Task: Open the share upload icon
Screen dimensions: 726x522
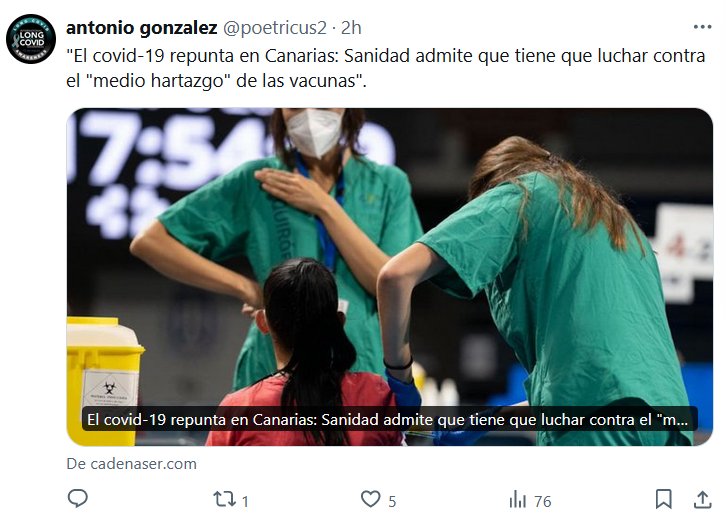Action: point(702,499)
